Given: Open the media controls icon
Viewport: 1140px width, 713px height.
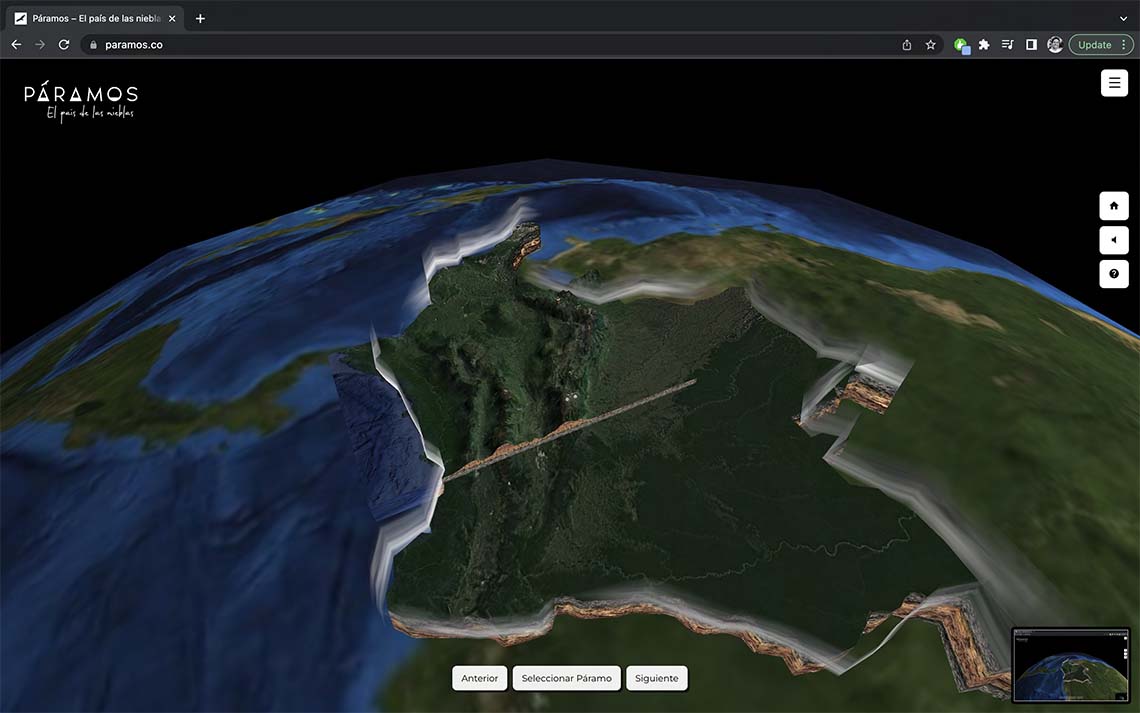Looking at the screenshot, I should click(x=1008, y=45).
